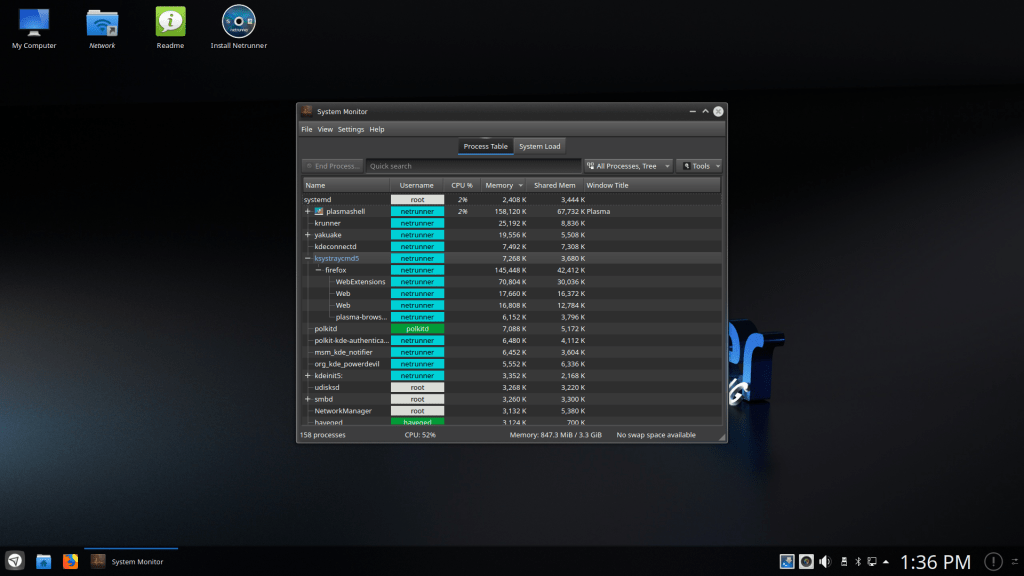This screenshot has width=1024, height=576.
Task: Expand the plasmashell process tree
Action: point(308,212)
